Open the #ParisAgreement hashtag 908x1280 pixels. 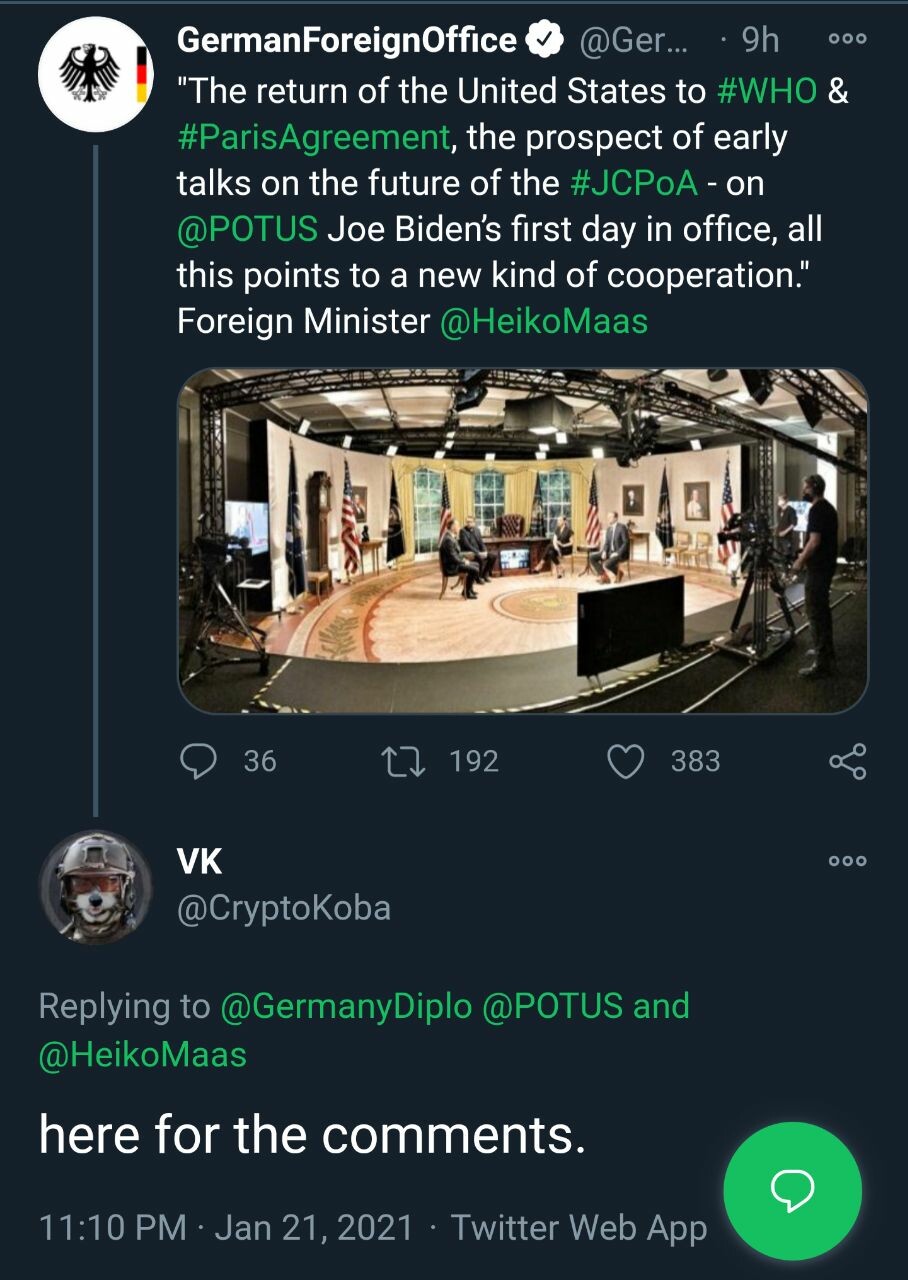tap(313, 137)
